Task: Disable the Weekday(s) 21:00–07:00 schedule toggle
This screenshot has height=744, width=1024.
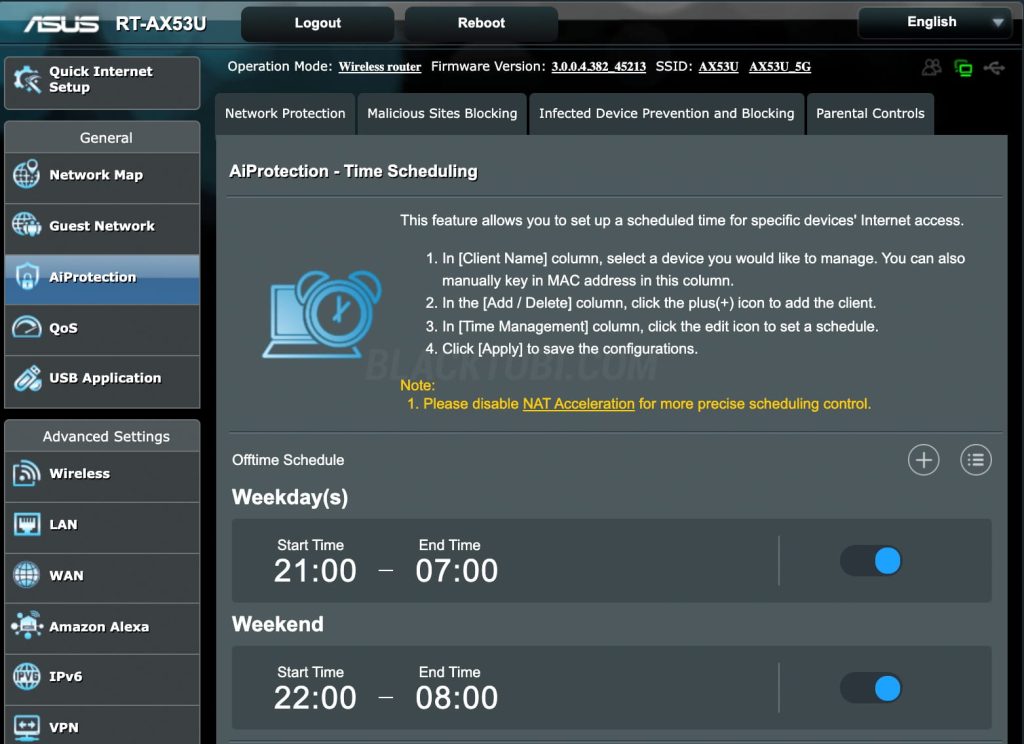Action: [871, 561]
